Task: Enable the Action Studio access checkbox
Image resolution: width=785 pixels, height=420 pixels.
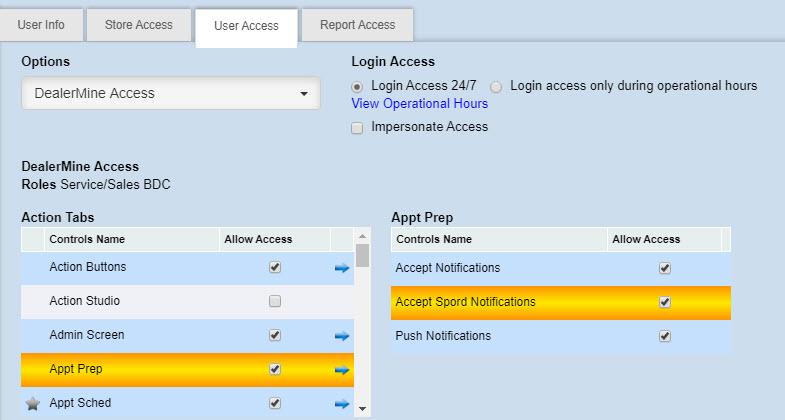Action: [275, 301]
